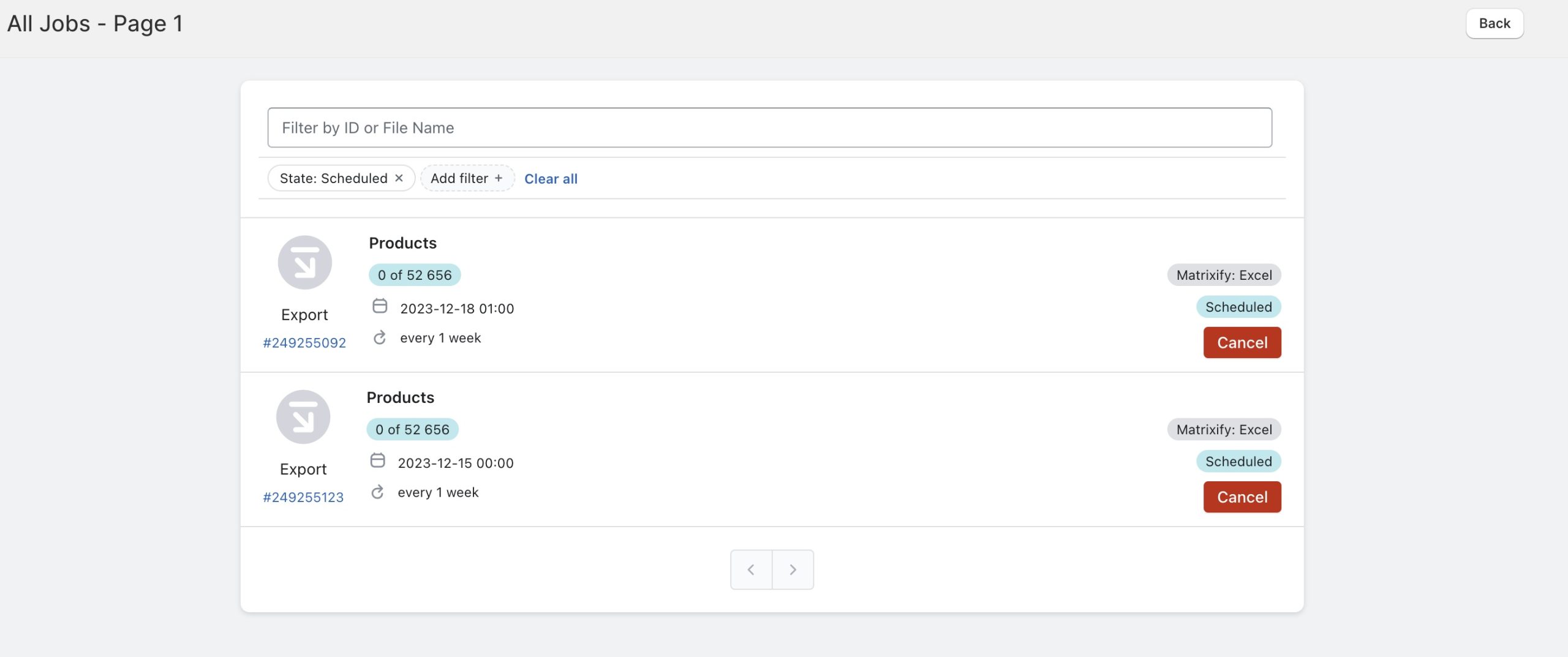Click the Export icon for job #249255092

[x=304, y=263]
